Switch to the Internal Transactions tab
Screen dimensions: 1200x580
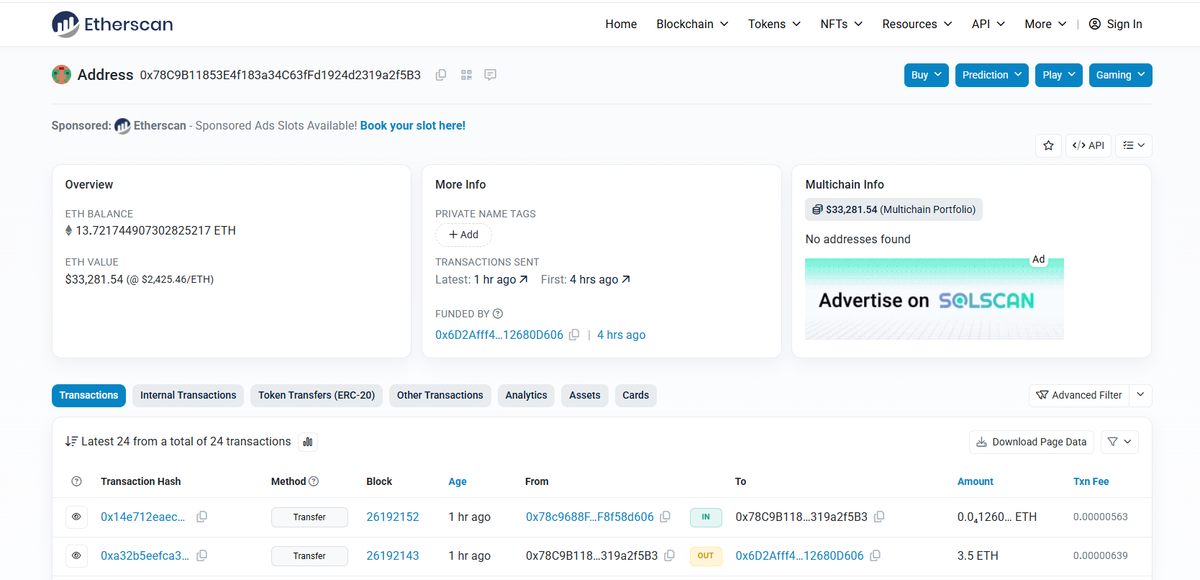[x=188, y=395]
